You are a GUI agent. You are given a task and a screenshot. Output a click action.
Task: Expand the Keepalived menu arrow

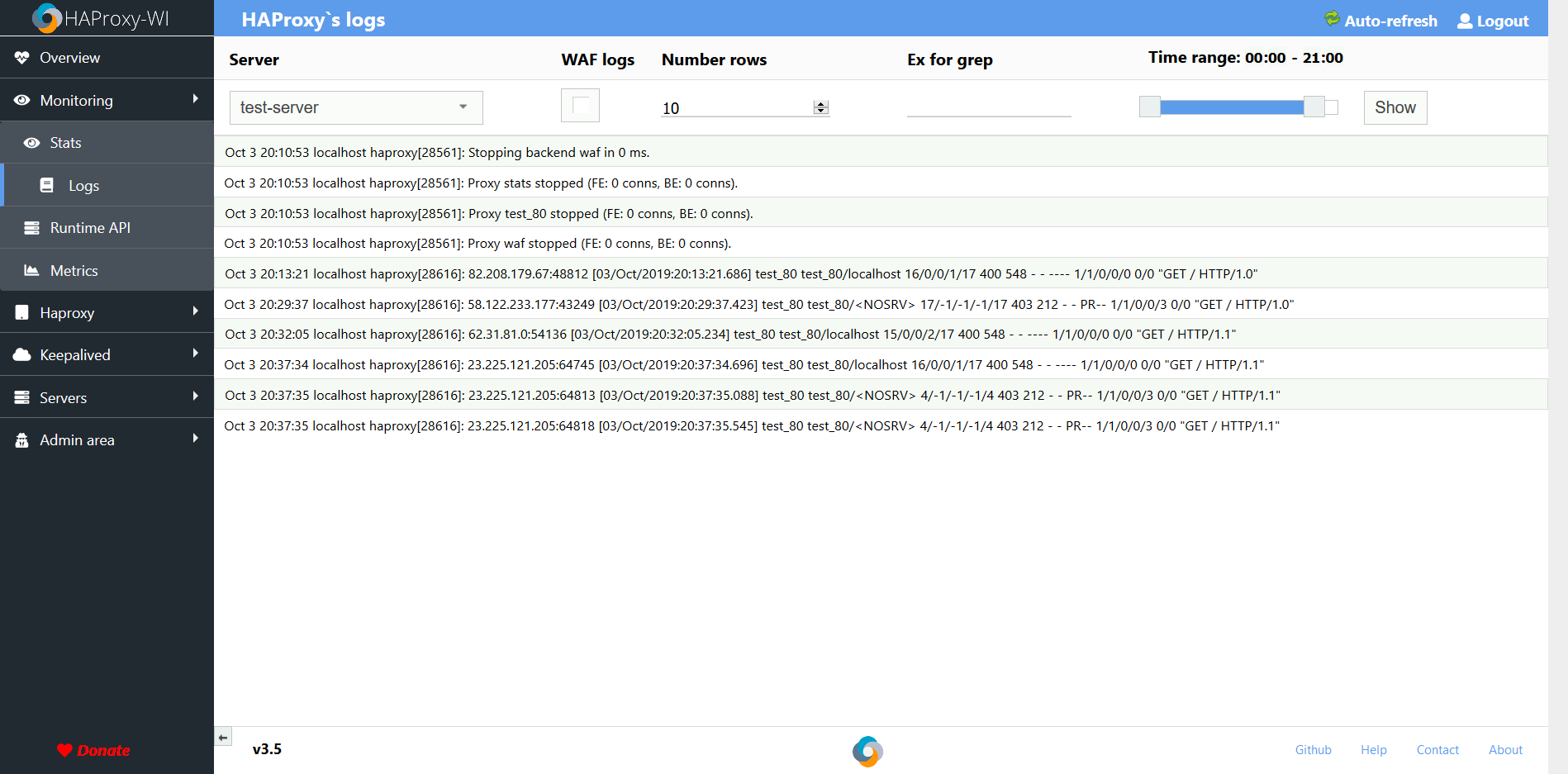coord(196,354)
